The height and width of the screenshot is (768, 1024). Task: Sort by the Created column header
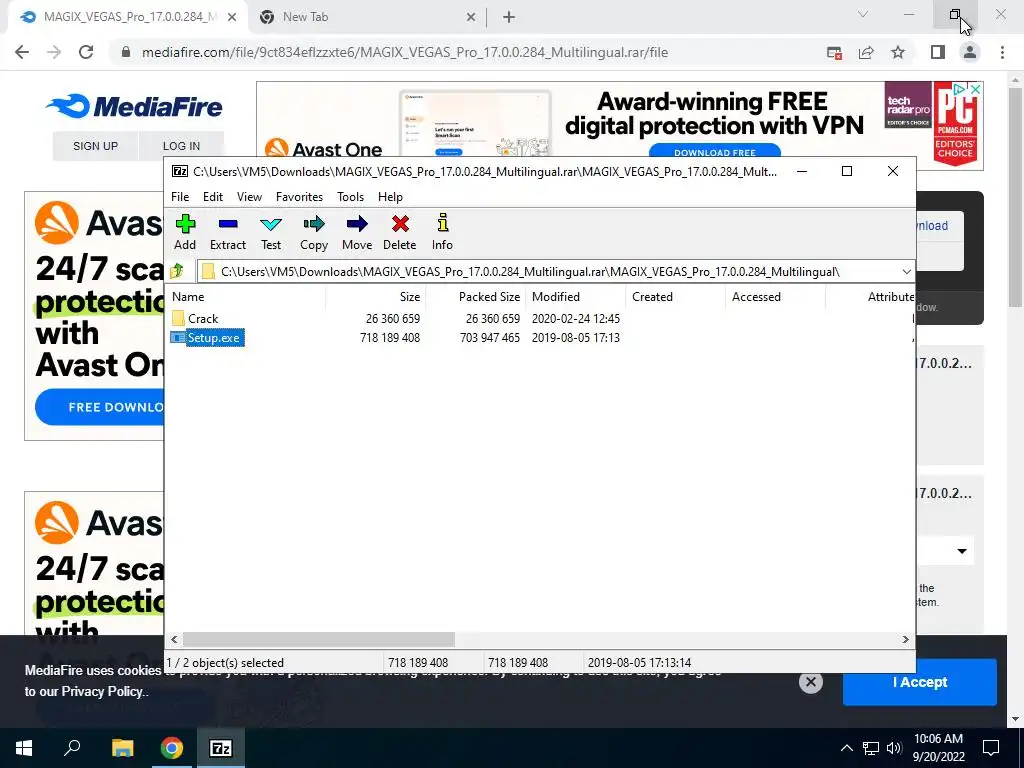675,296
